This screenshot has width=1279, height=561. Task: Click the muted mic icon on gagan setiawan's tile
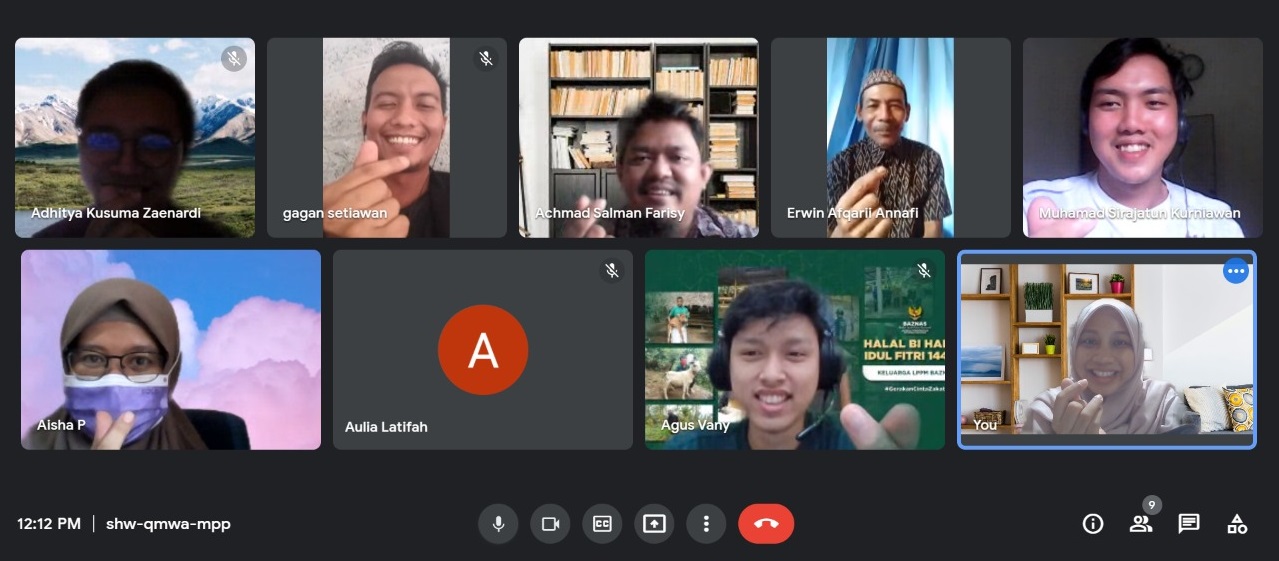486,59
